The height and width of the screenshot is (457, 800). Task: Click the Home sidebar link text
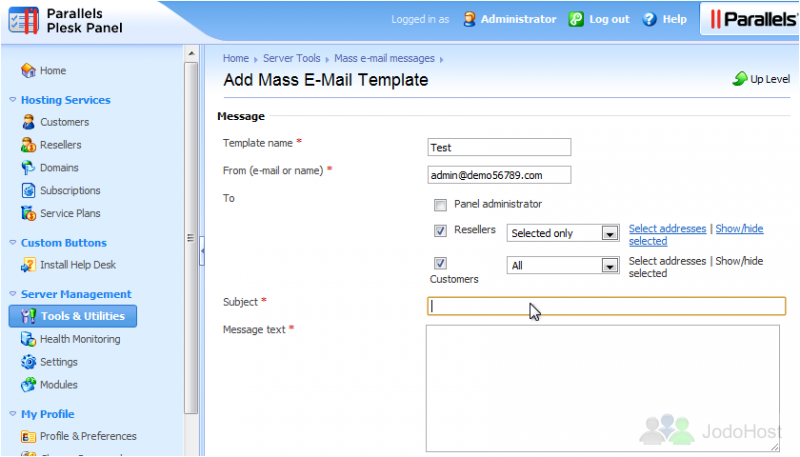point(53,70)
